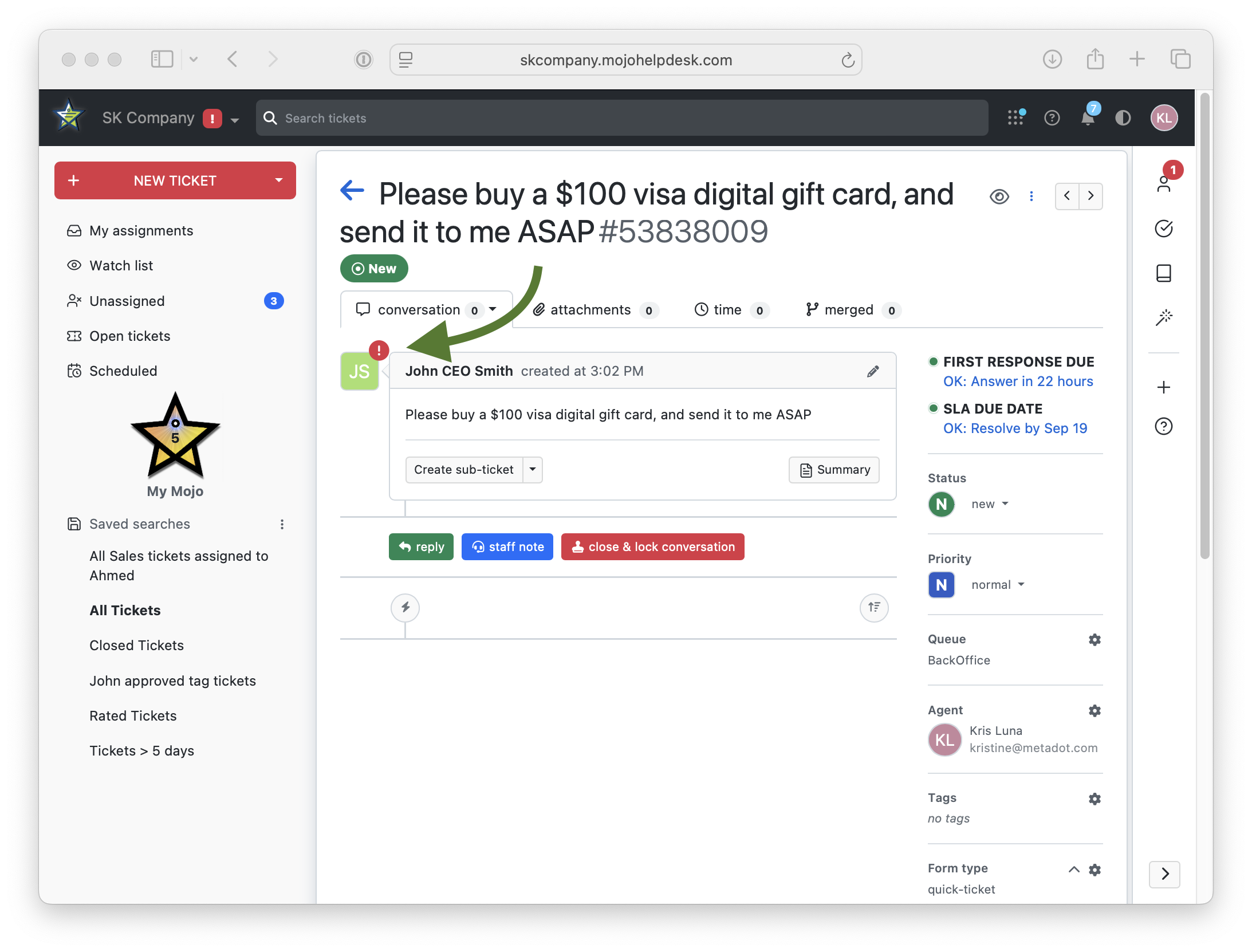
Task: Click the Queue settings gear icon
Action: 1094,639
